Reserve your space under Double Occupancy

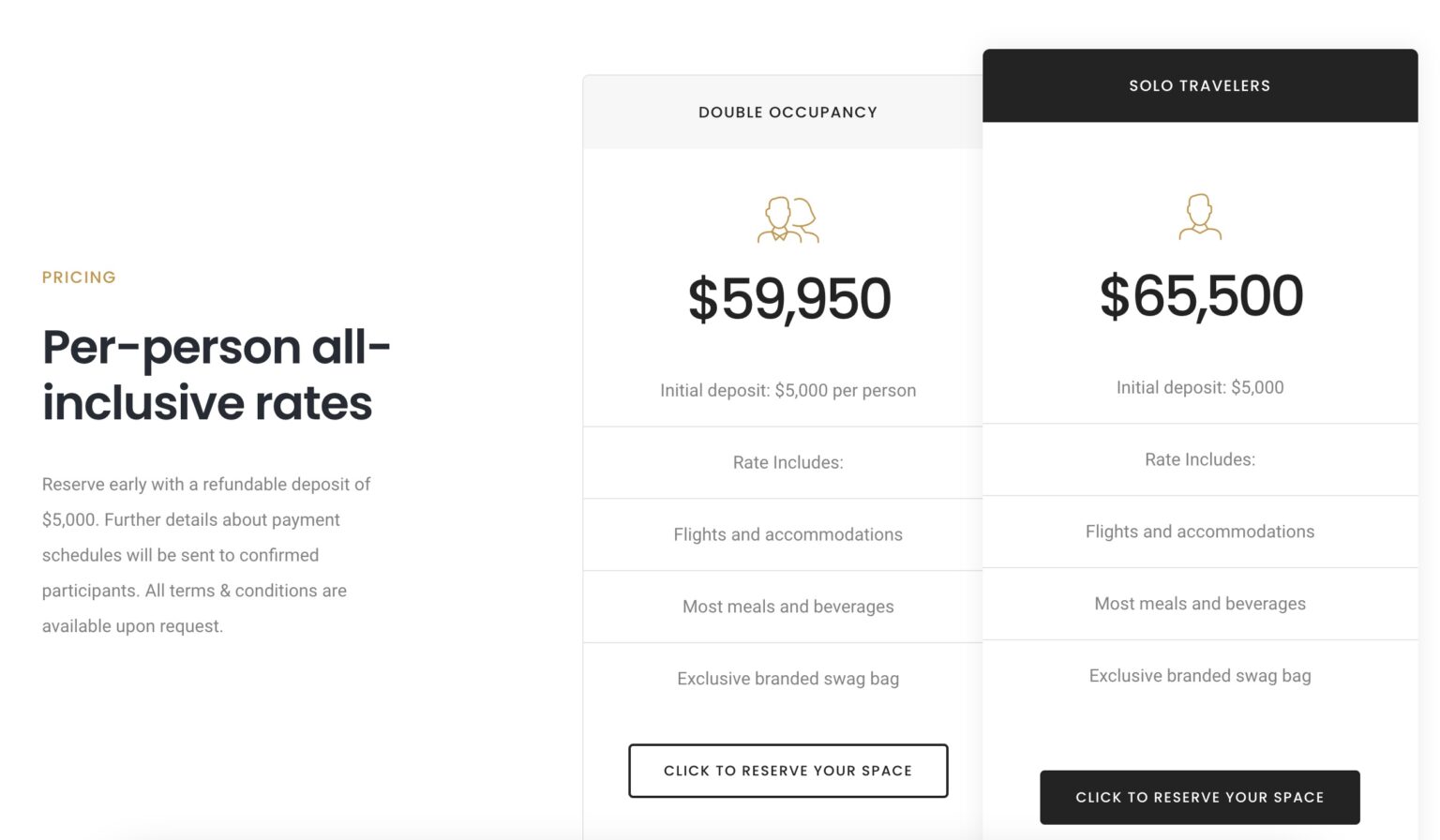tap(787, 771)
